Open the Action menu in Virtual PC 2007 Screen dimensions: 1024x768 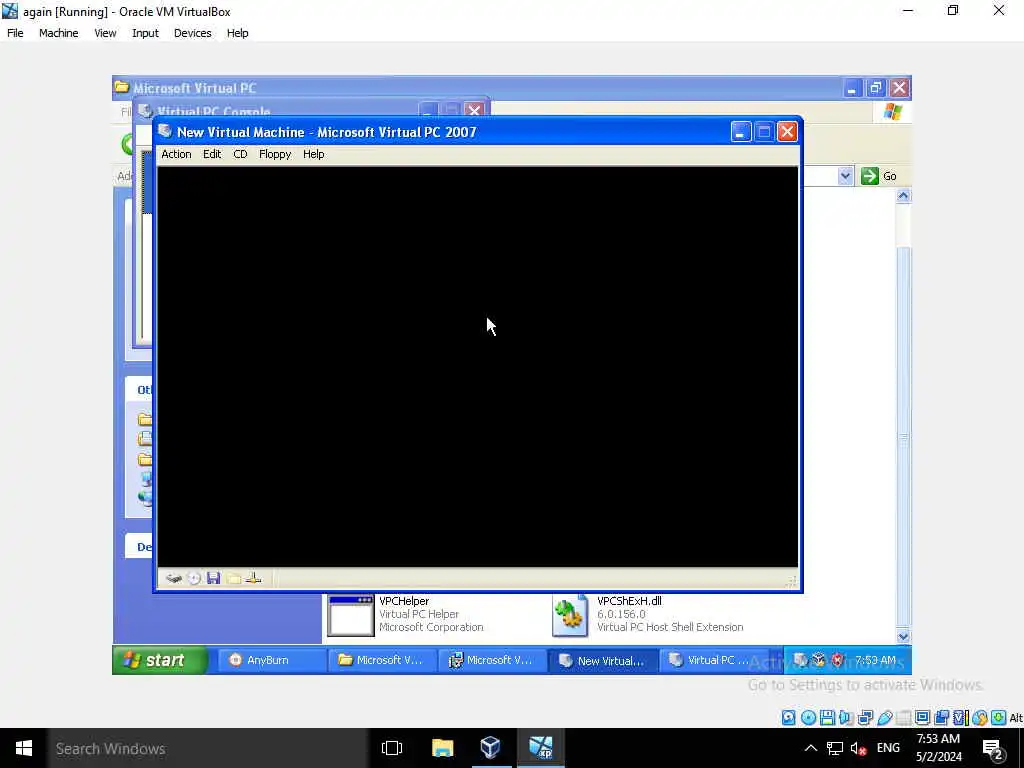pyautogui.click(x=176, y=154)
